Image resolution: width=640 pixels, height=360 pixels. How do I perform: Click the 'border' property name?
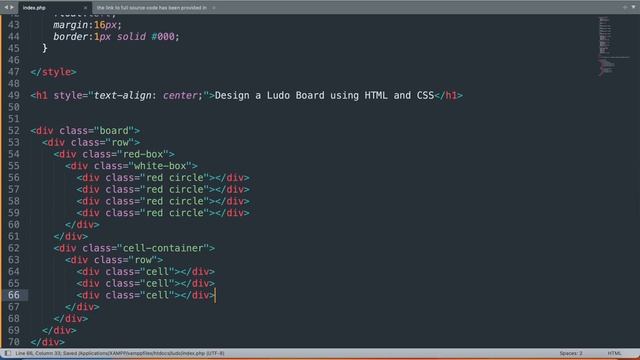tap(70, 37)
